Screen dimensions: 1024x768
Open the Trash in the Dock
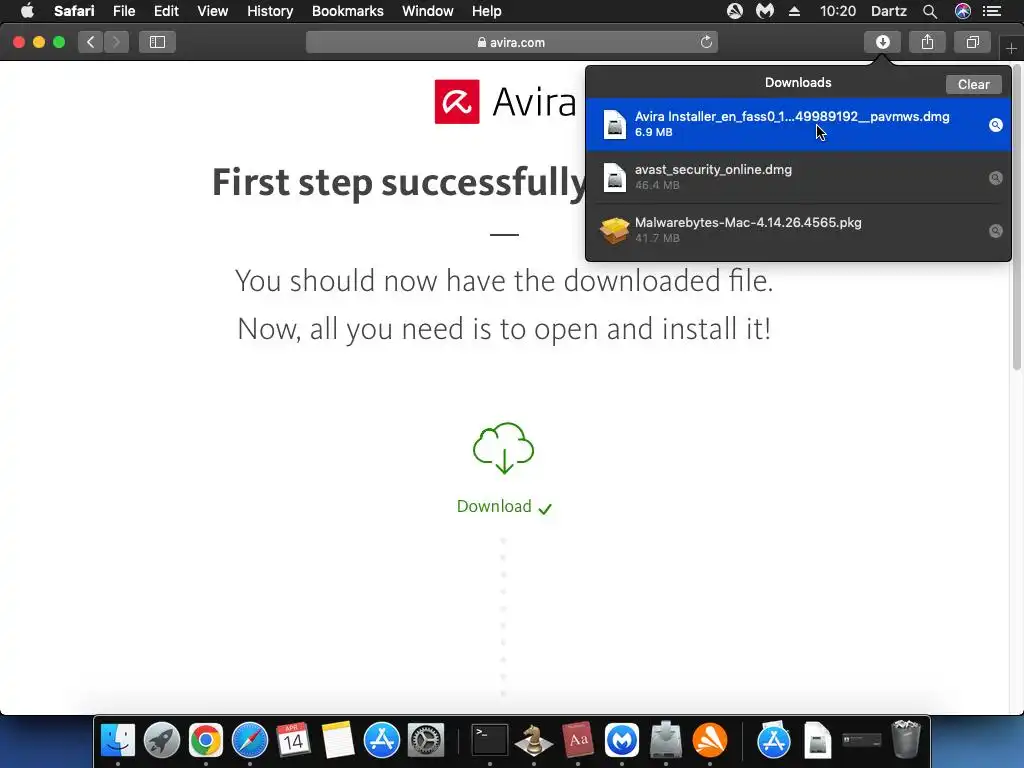pyautogui.click(x=906, y=740)
